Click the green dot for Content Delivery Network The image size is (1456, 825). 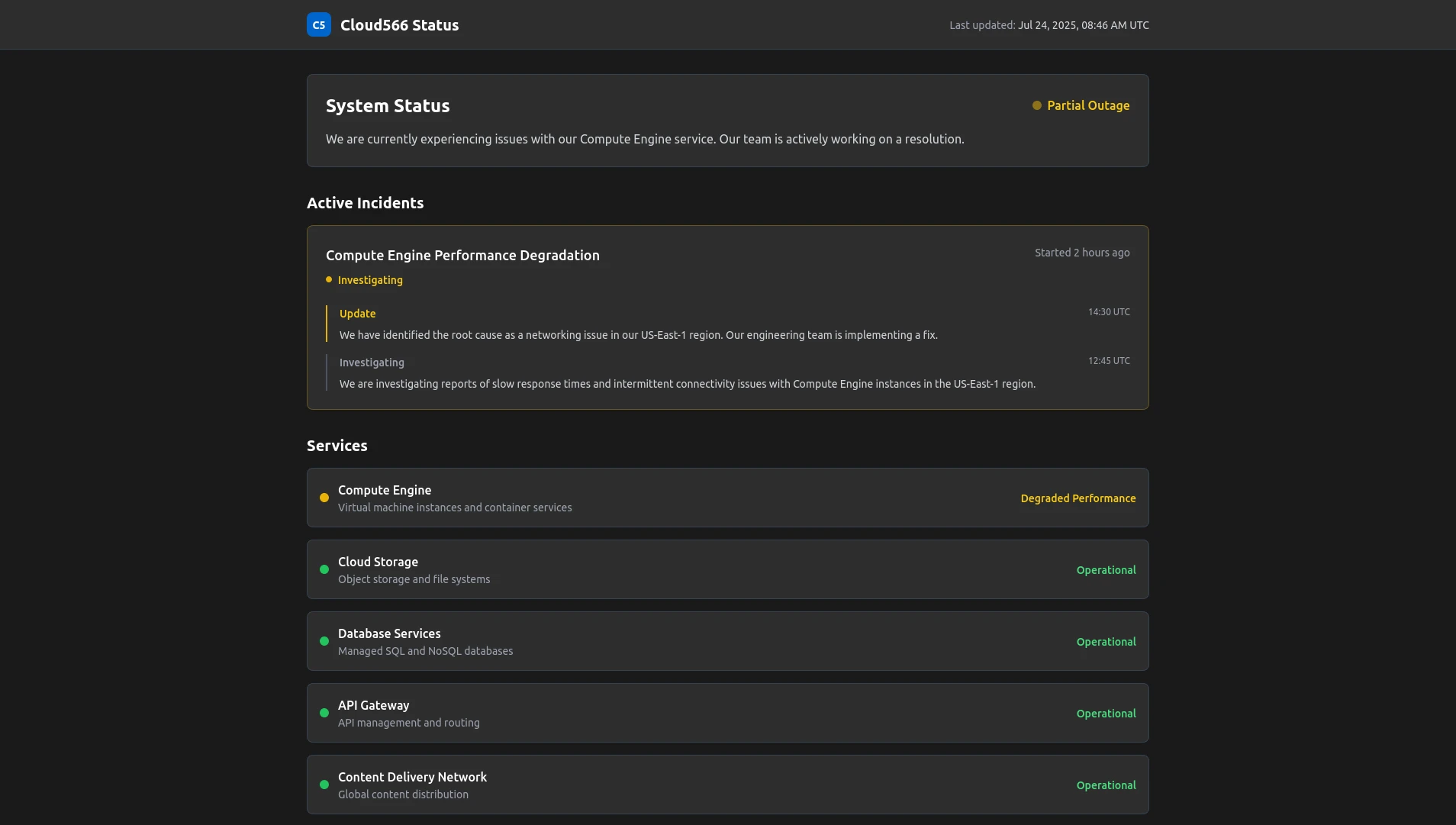(x=324, y=785)
